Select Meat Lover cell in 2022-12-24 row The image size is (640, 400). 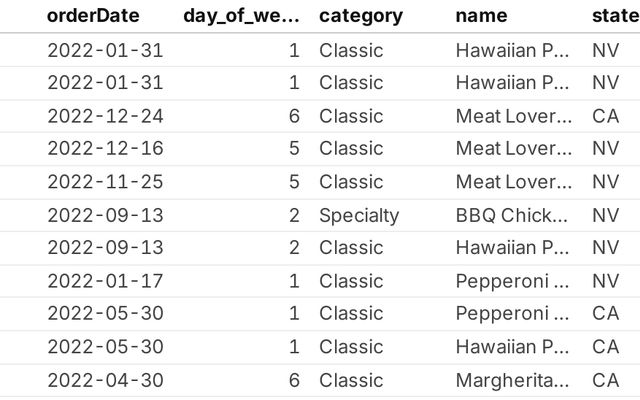tap(512, 116)
